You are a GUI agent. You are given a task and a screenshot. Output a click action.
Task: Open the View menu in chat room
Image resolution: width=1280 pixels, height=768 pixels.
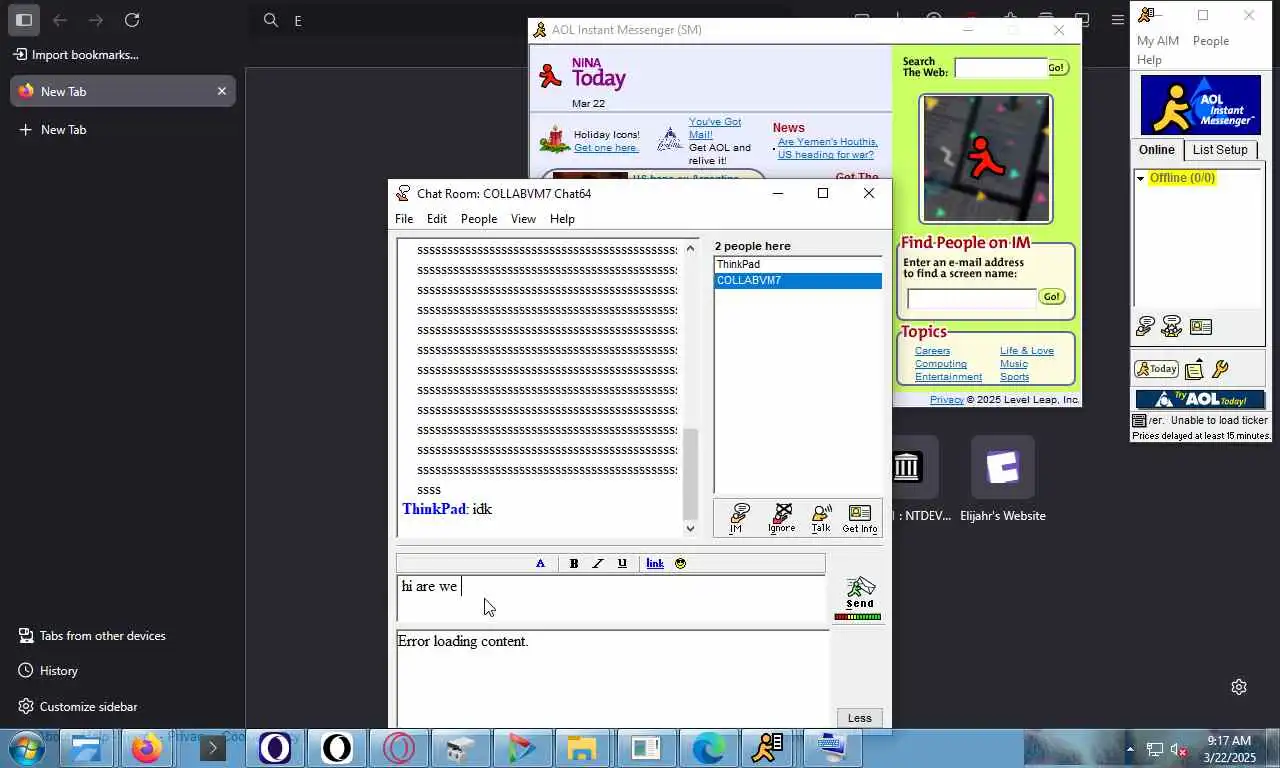point(523,219)
